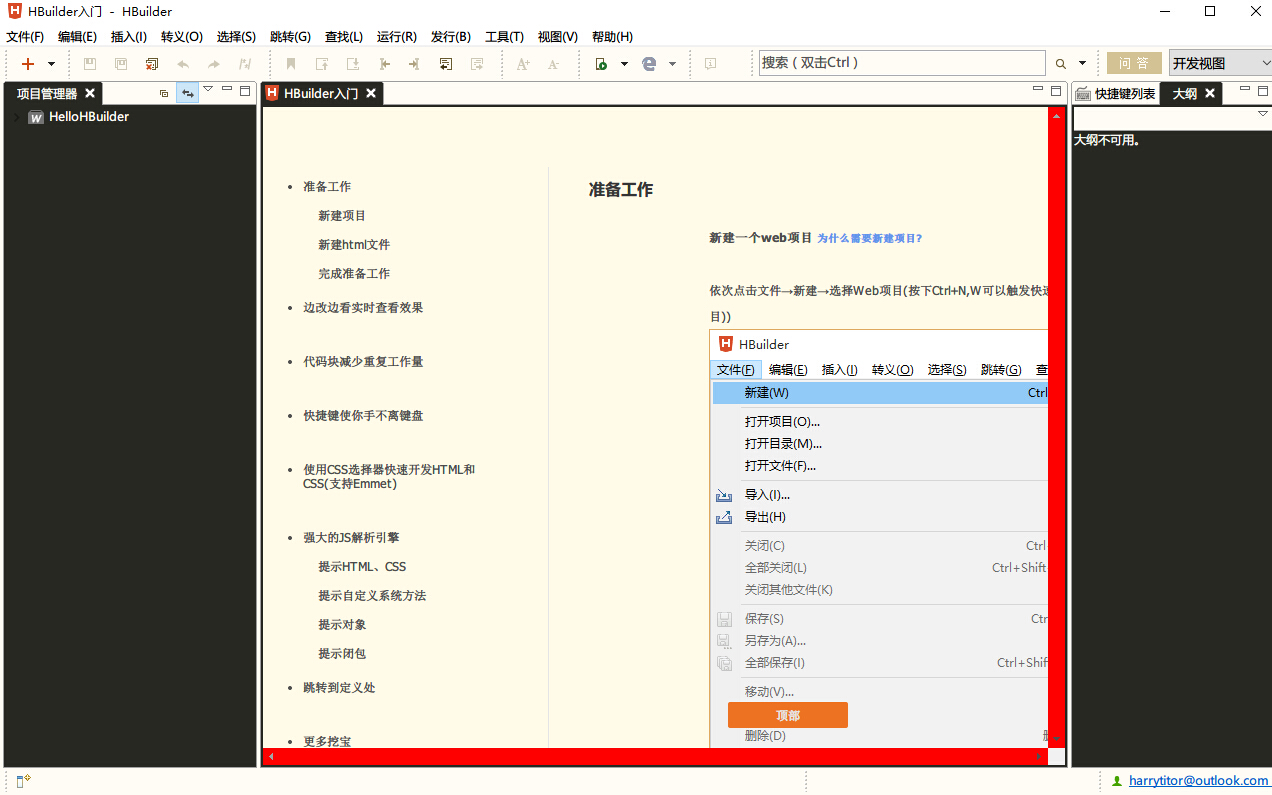Click the user account status icon

pos(1117,781)
